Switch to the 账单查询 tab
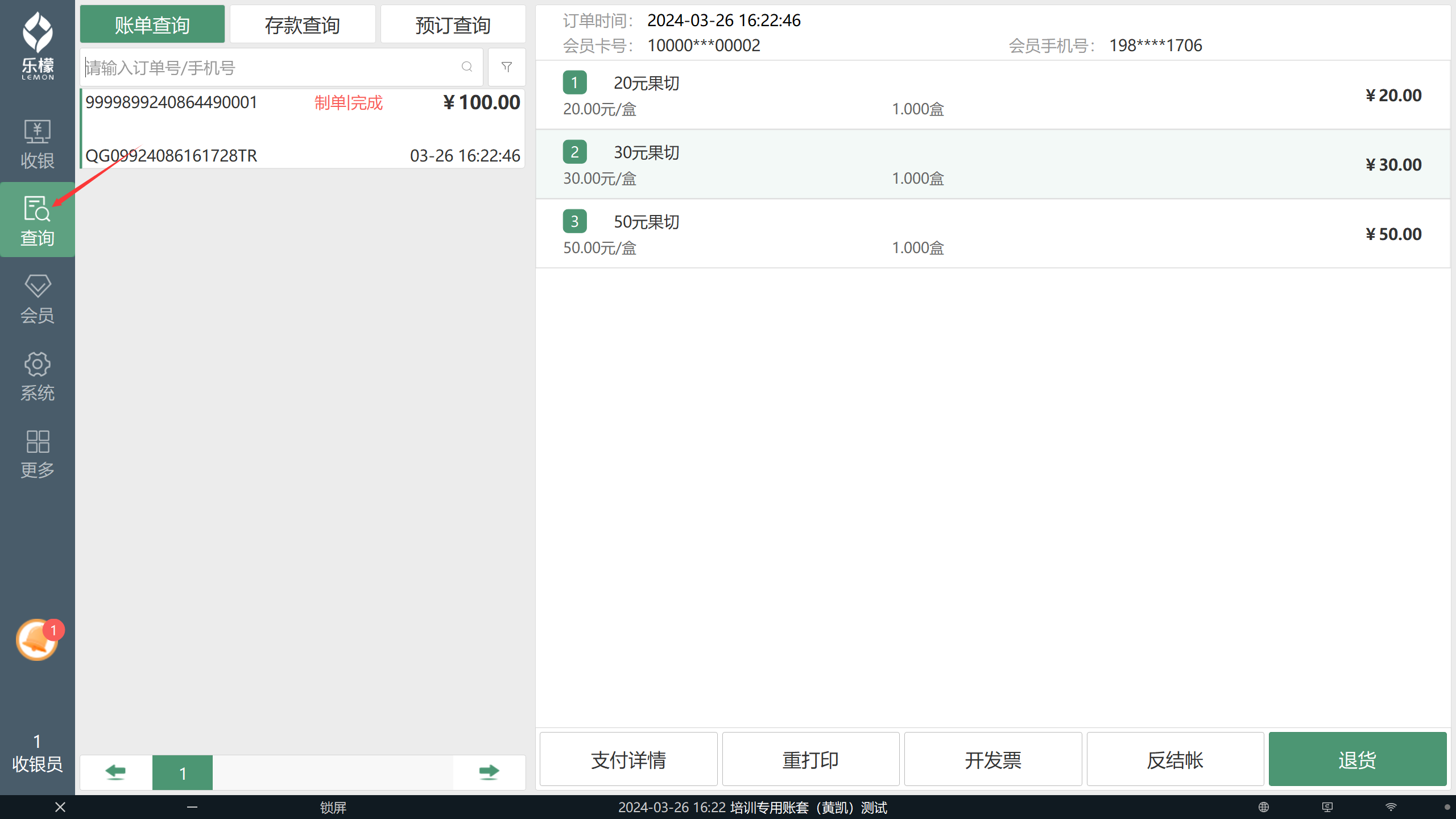 click(x=152, y=24)
